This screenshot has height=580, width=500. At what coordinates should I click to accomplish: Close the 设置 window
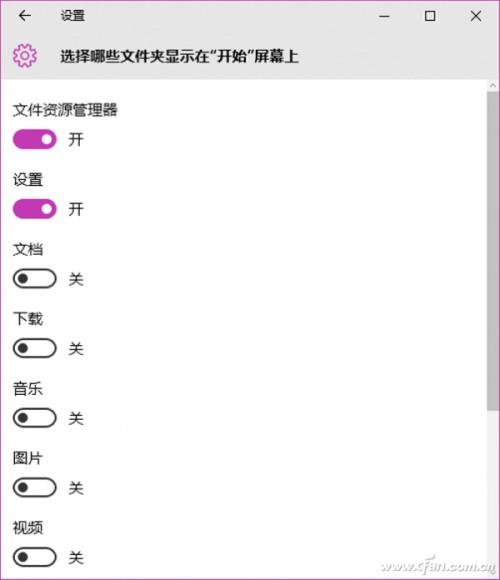(476, 16)
